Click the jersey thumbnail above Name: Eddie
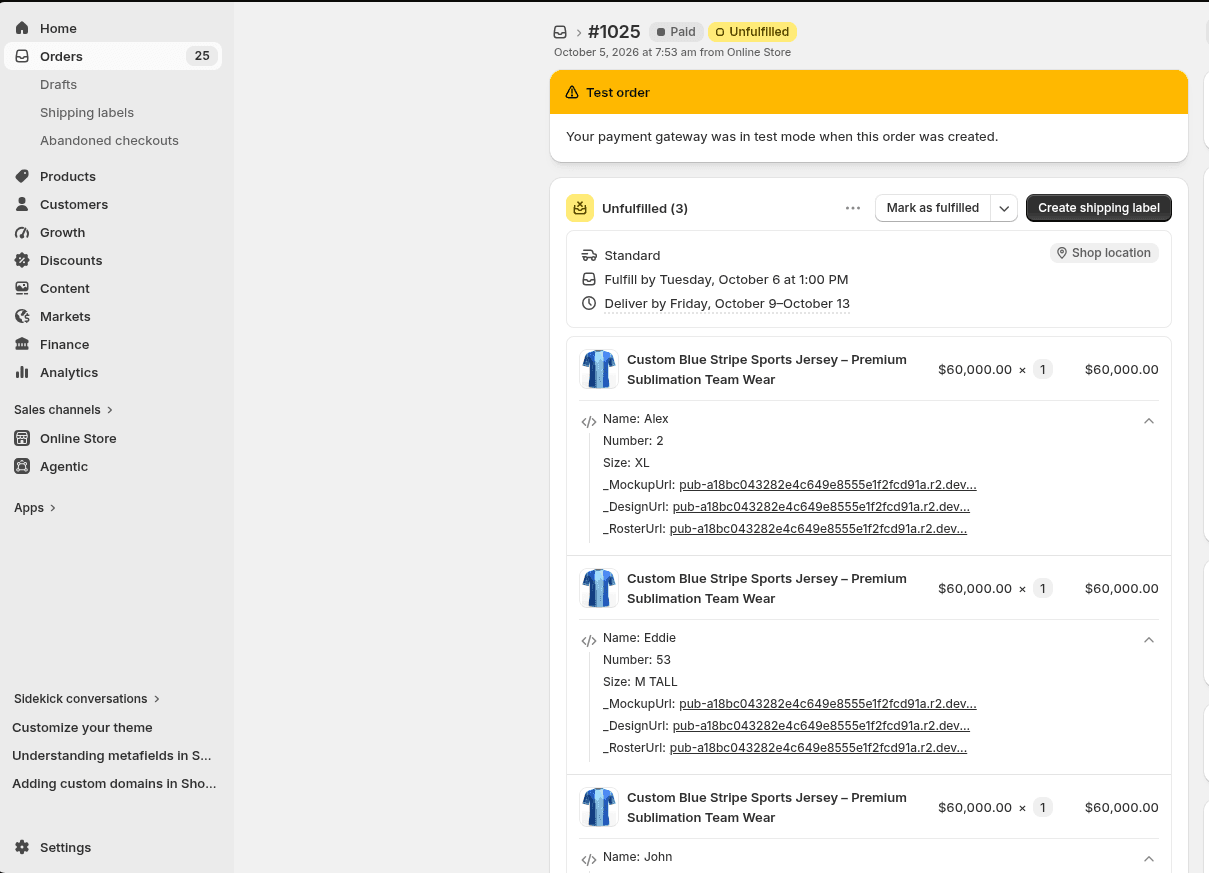This screenshot has width=1209, height=873. [x=599, y=588]
